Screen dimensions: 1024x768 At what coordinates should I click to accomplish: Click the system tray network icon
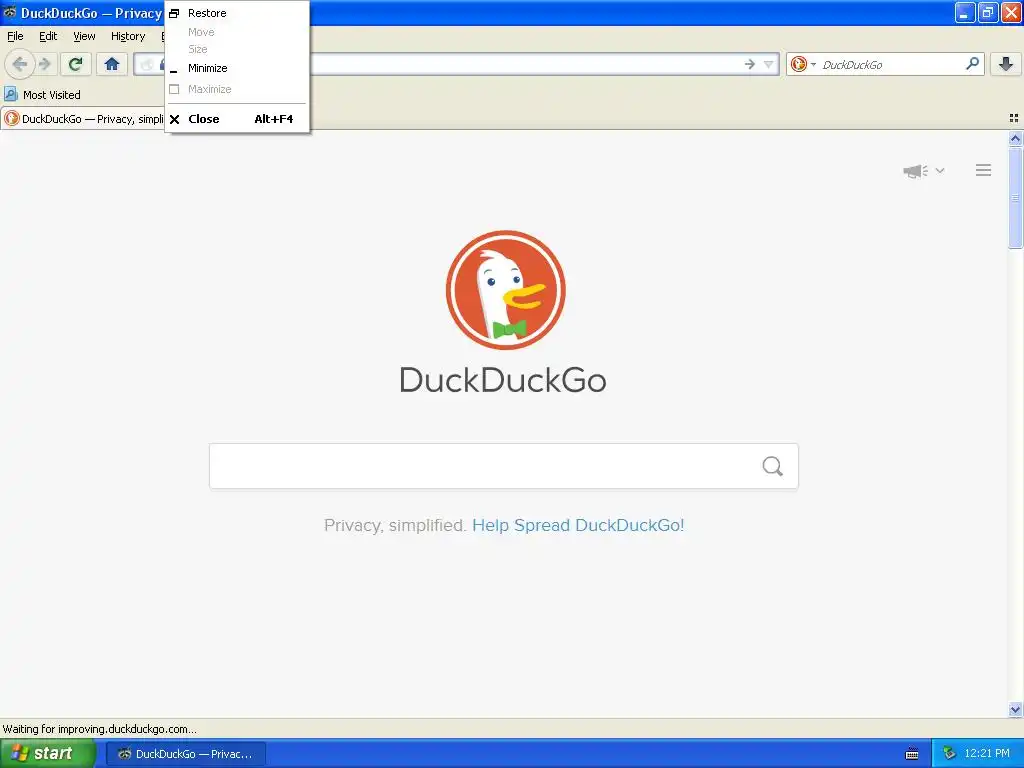[949, 754]
